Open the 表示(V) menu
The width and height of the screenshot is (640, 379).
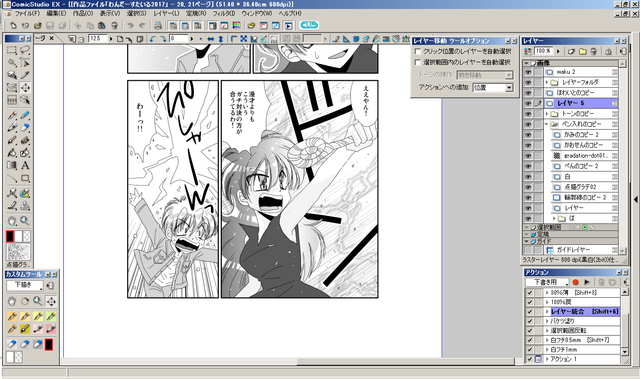click(x=110, y=13)
